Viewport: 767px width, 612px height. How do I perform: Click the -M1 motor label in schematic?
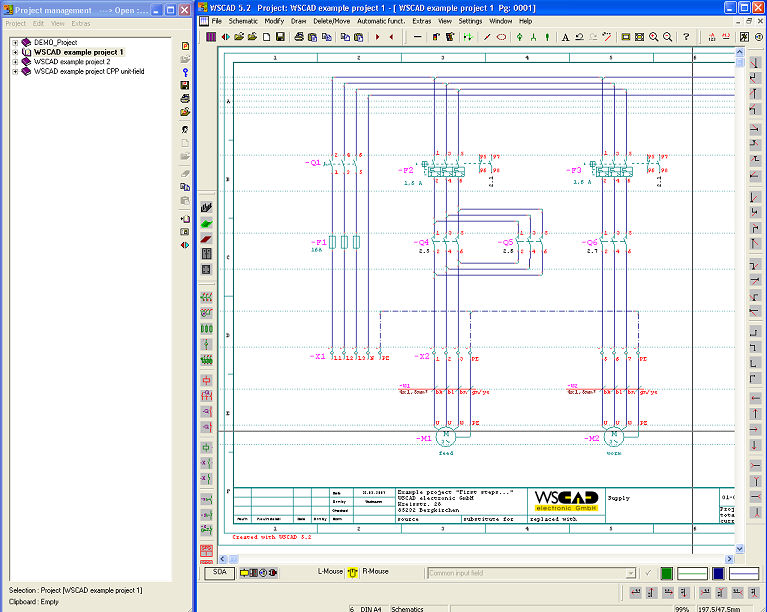423,438
